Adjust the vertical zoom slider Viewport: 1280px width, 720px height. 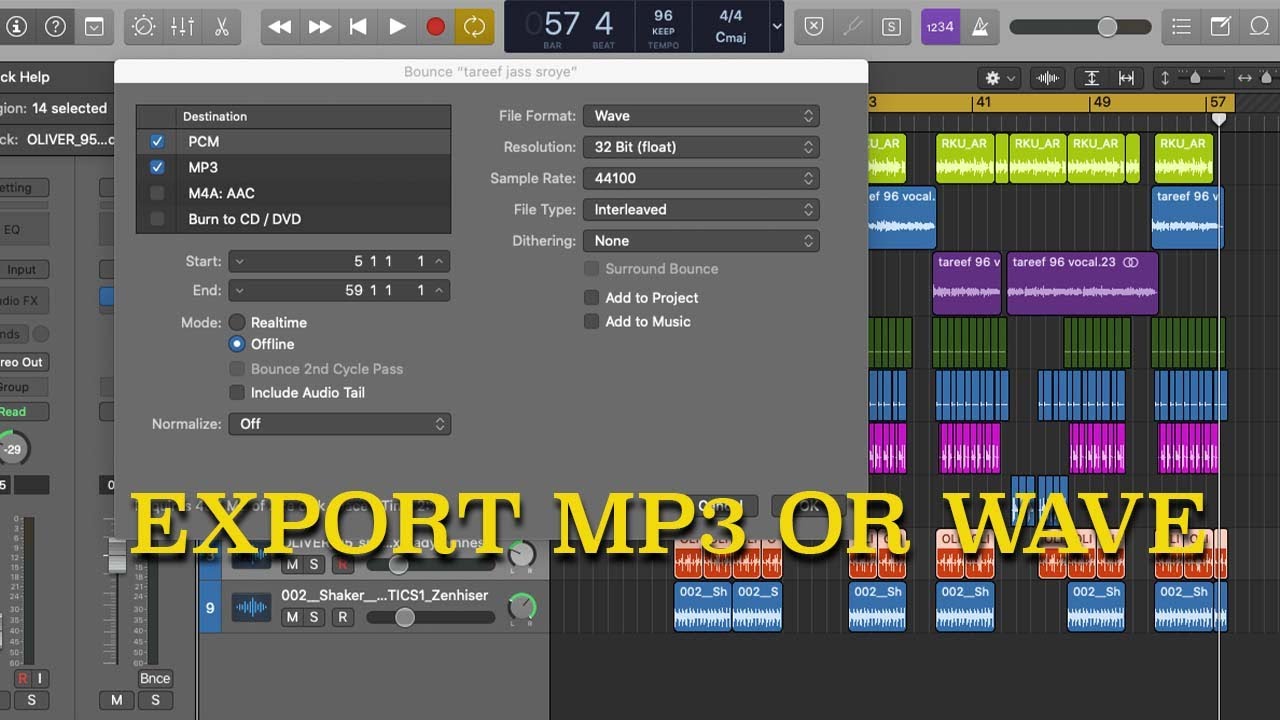tap(1195, 77)
